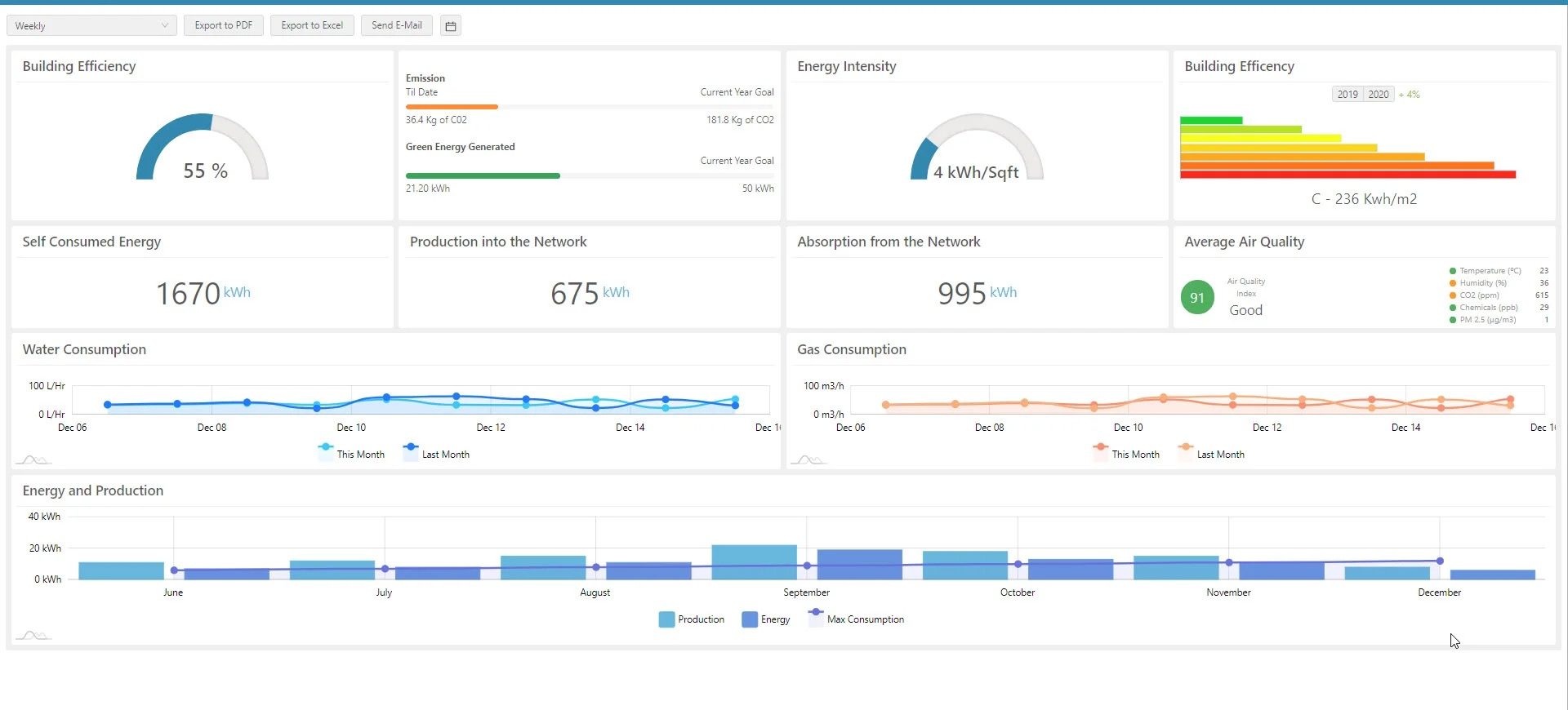Toggle the Production series in legend
The height and width of the screenshot is (710, 1568).
(x=691, y=619)
